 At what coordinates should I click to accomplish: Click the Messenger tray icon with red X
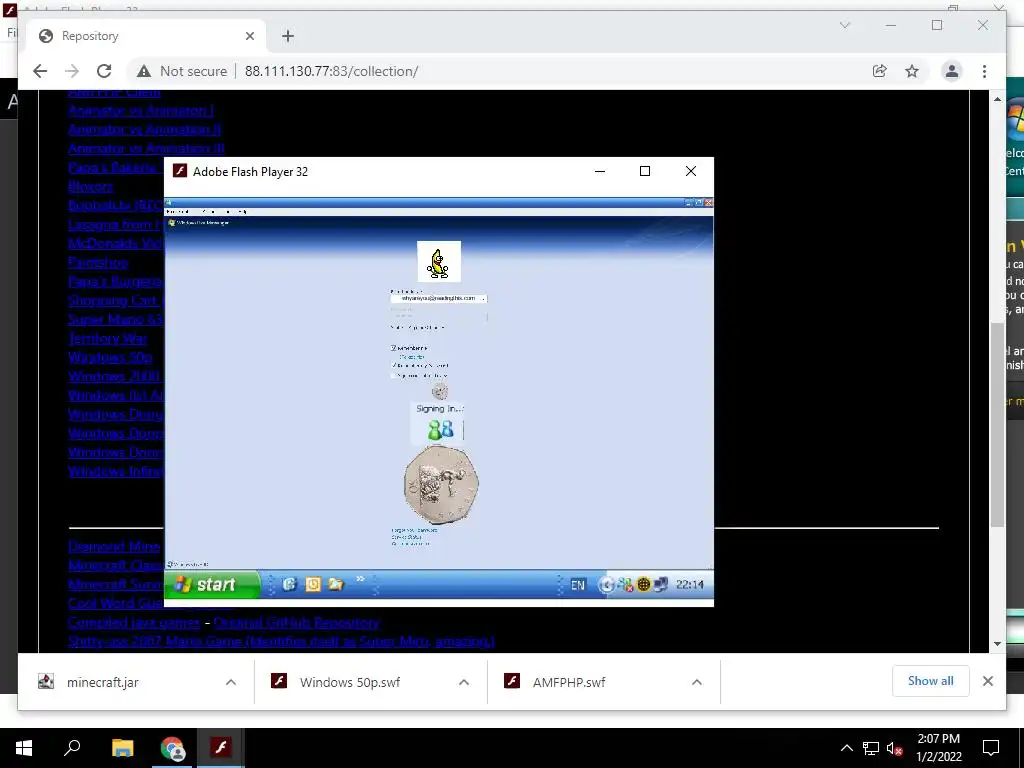pyautogui.click(x=626, y=585)
